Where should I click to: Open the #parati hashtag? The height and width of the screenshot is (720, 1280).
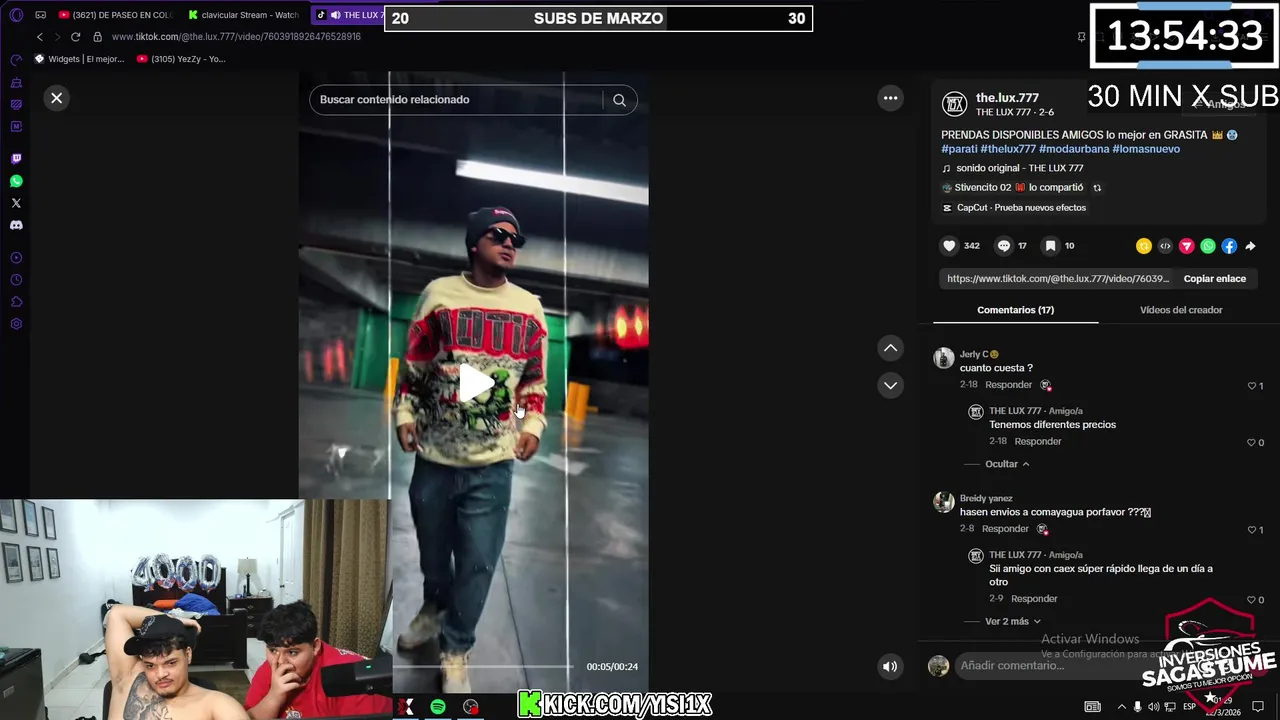tap(959, 149)
